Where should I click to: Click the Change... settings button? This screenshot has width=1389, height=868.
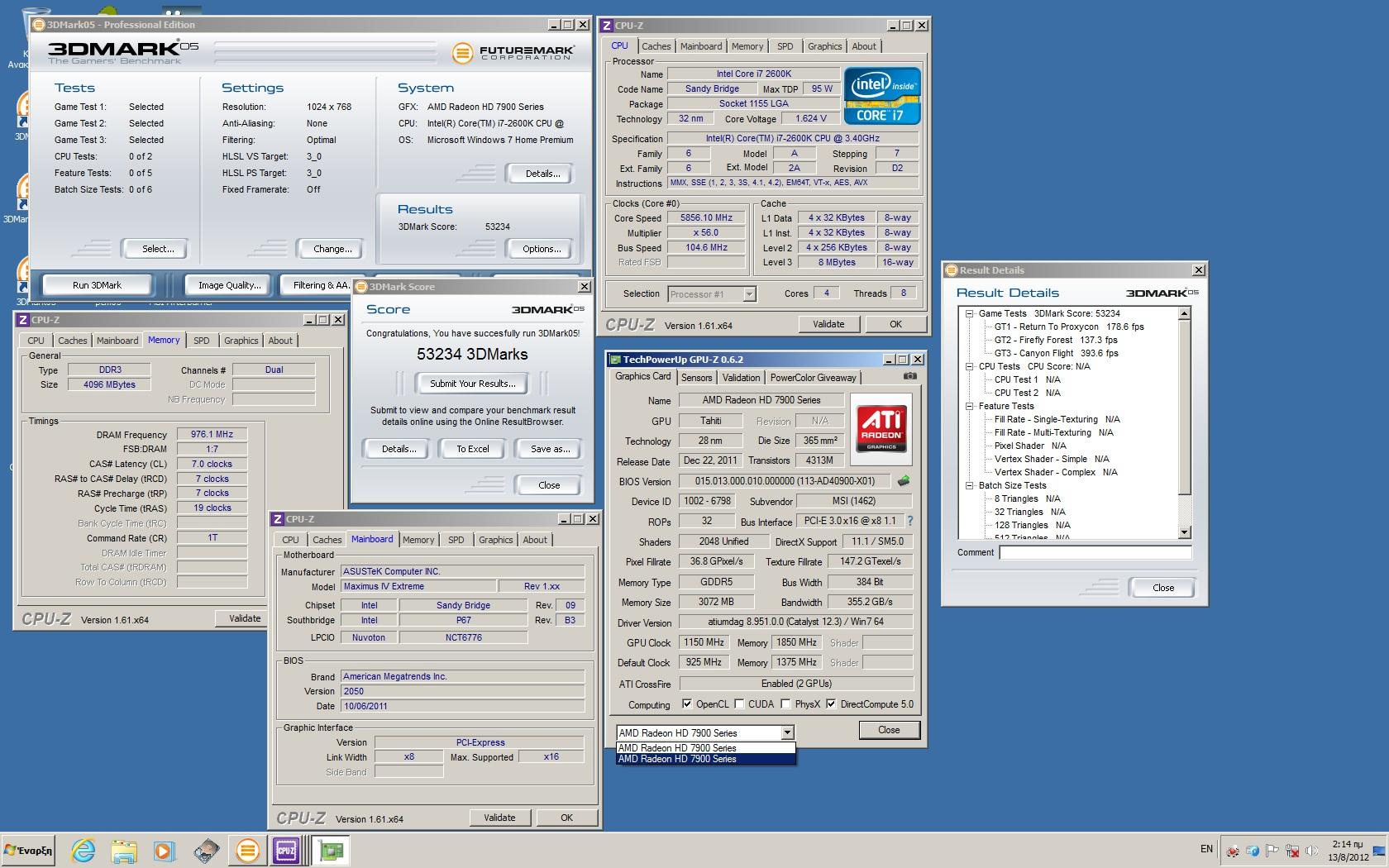click(x=332, y=249)
